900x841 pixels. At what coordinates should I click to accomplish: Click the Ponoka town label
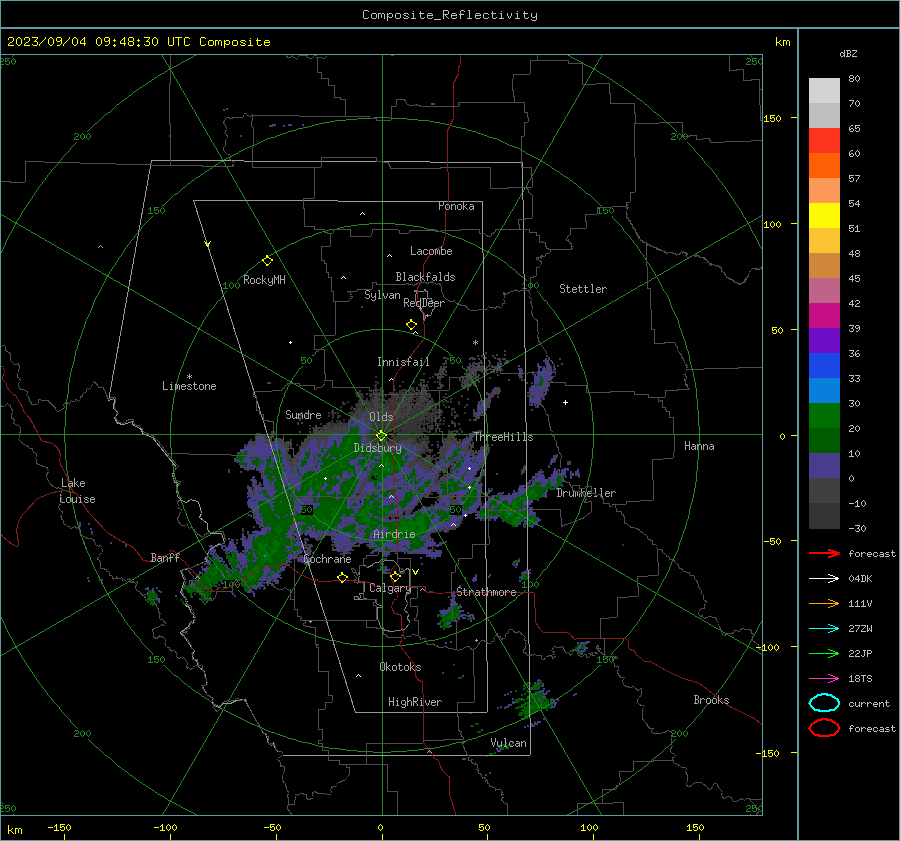pyautogui.click(x=456, y=206)
